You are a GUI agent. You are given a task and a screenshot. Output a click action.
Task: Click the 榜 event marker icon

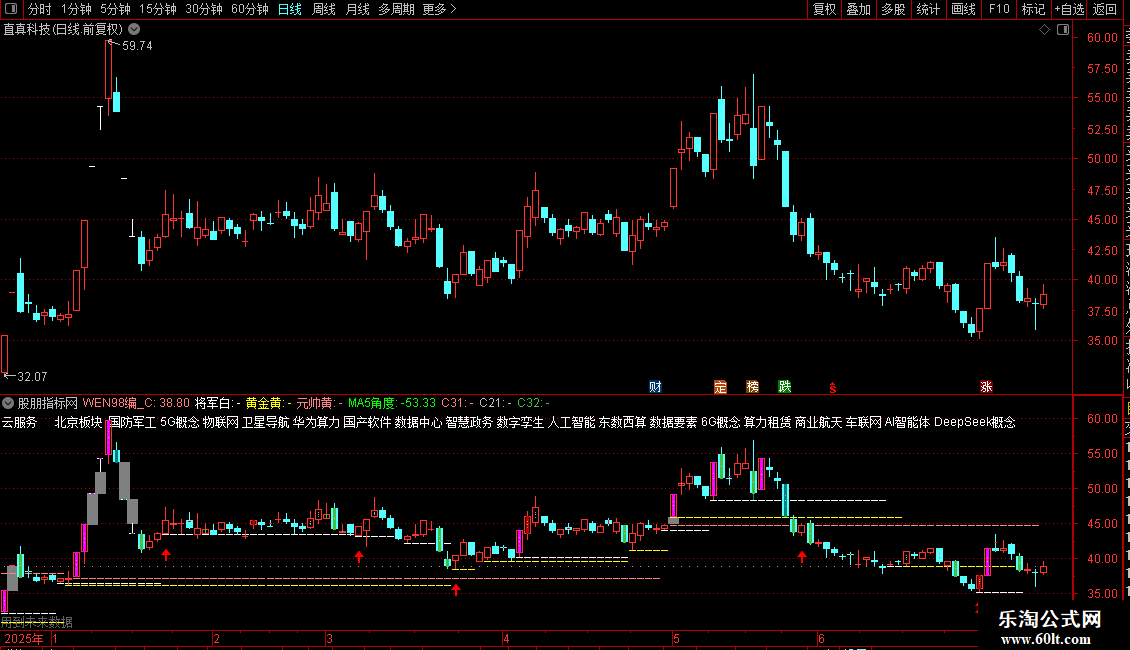pyautogui.click(x=752, y=387)
